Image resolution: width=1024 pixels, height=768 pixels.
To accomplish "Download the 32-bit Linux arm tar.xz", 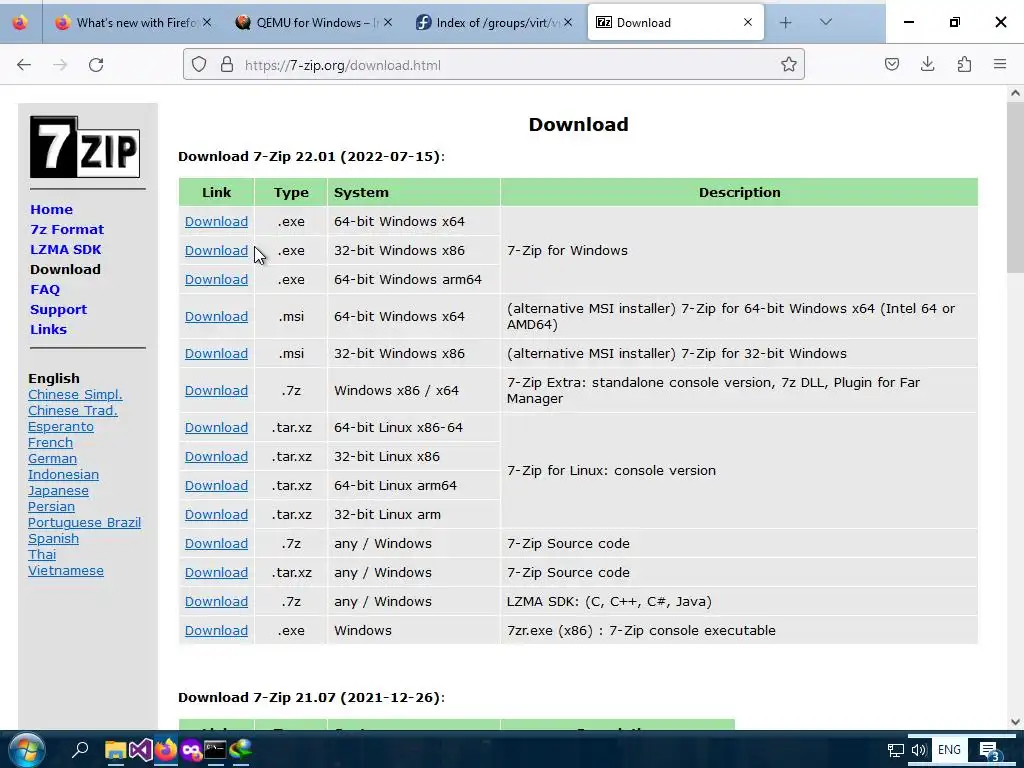I will [216, 515].
